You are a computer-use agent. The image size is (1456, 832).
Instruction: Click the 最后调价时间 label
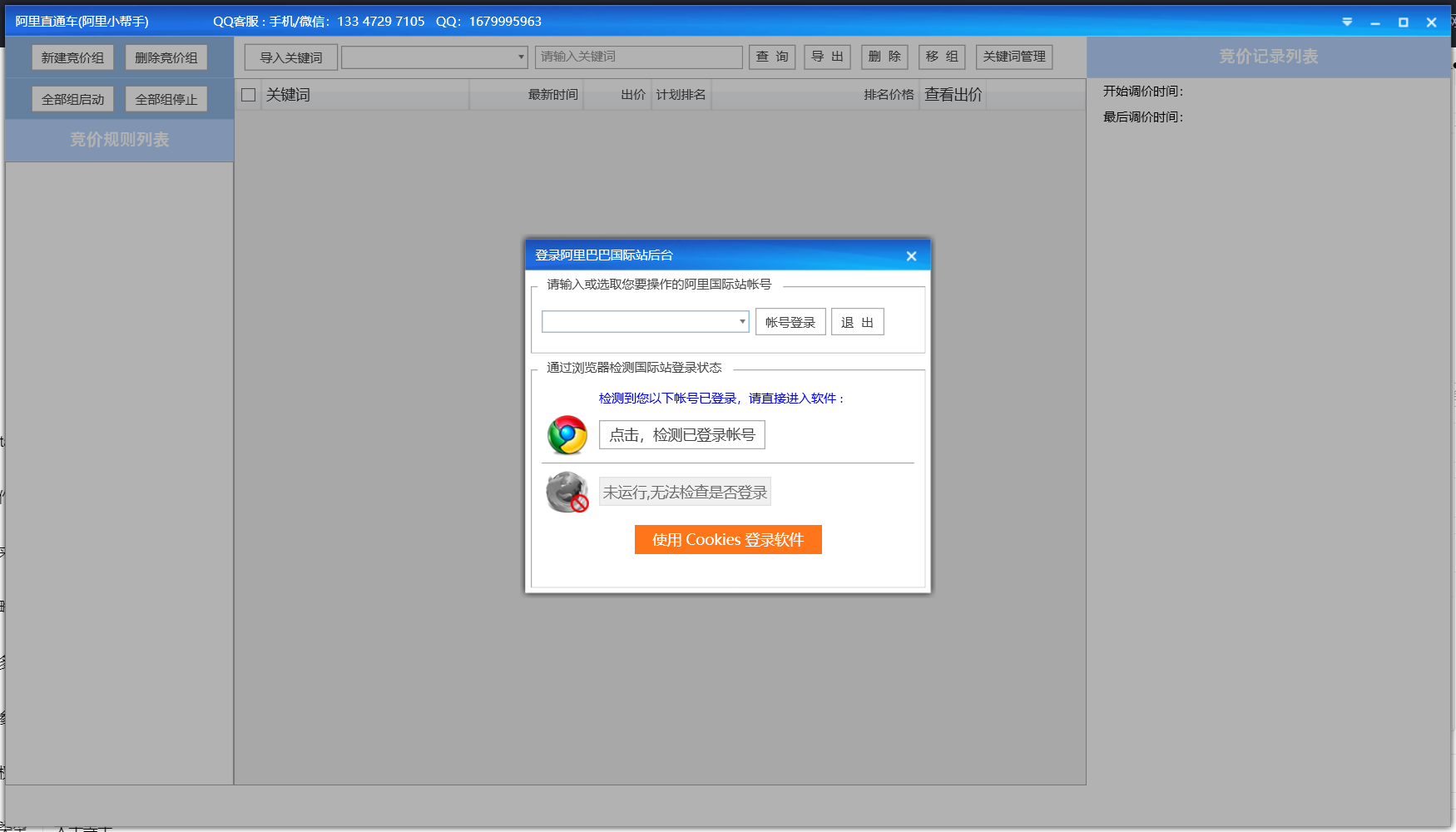pyautogui.click(x=1143, y=117)
